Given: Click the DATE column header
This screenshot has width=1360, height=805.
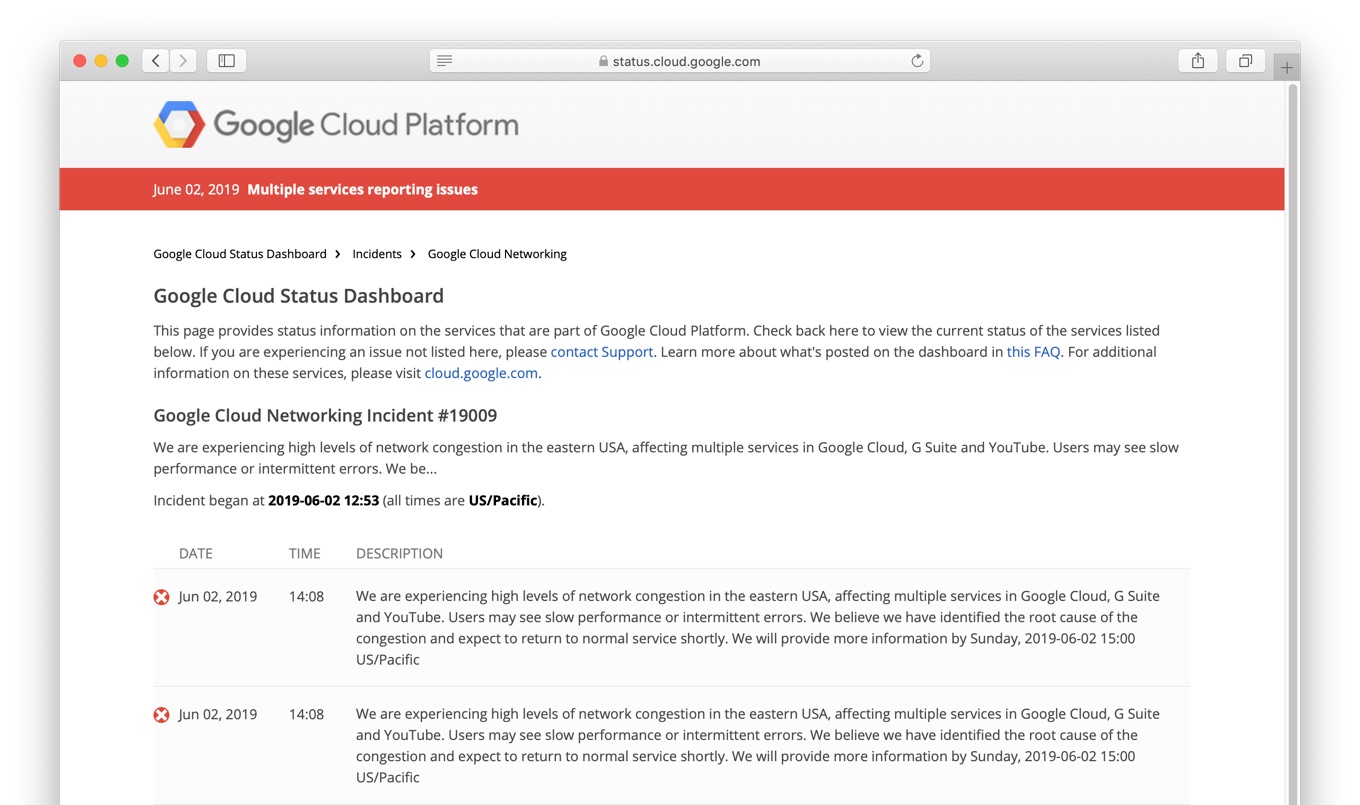Looking at the screenshot, I should [196, 553].
